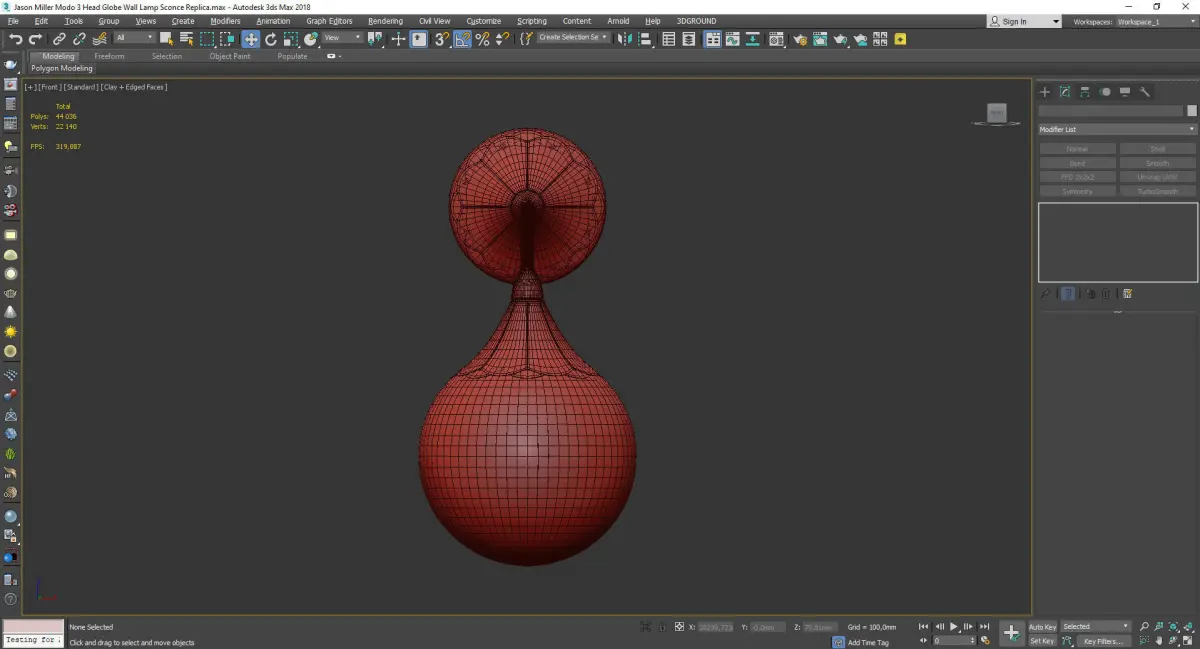Open the key mode 'Selected' dropdown
This screenshot has height=649, width=1200.
[1095, 627]
